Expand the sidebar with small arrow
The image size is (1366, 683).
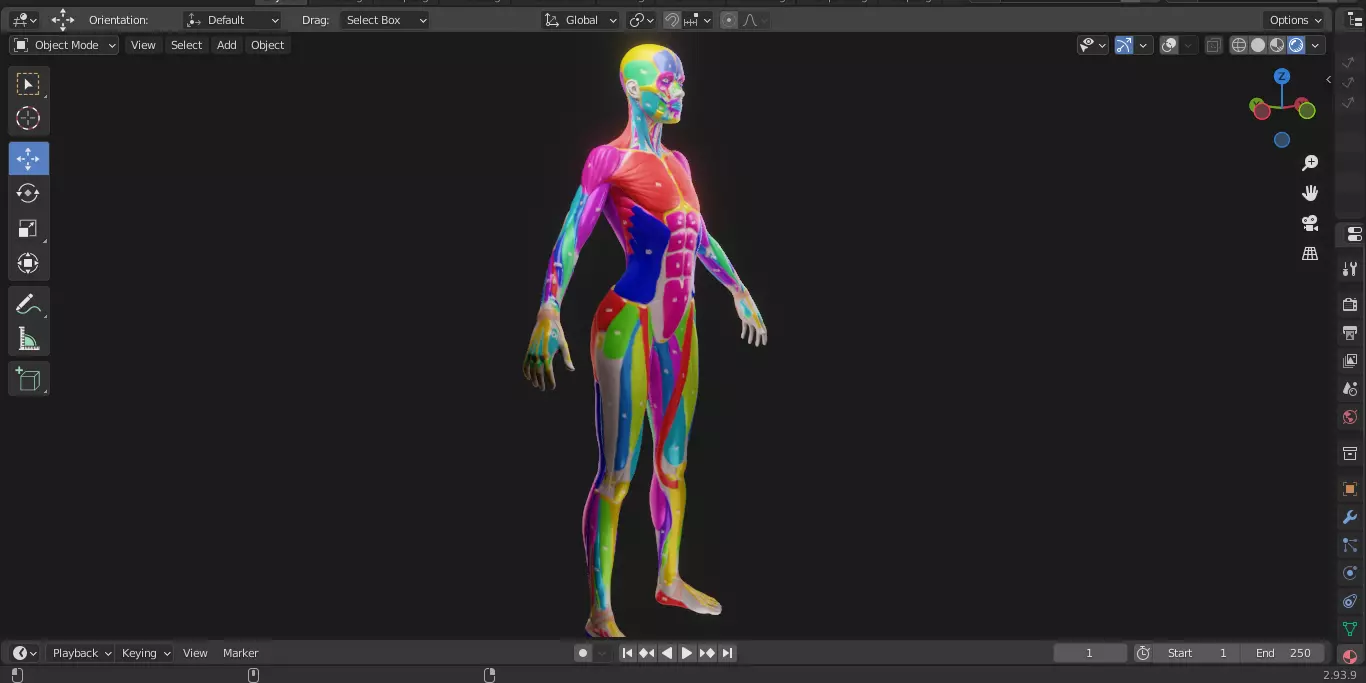[x=1328, y=79]
